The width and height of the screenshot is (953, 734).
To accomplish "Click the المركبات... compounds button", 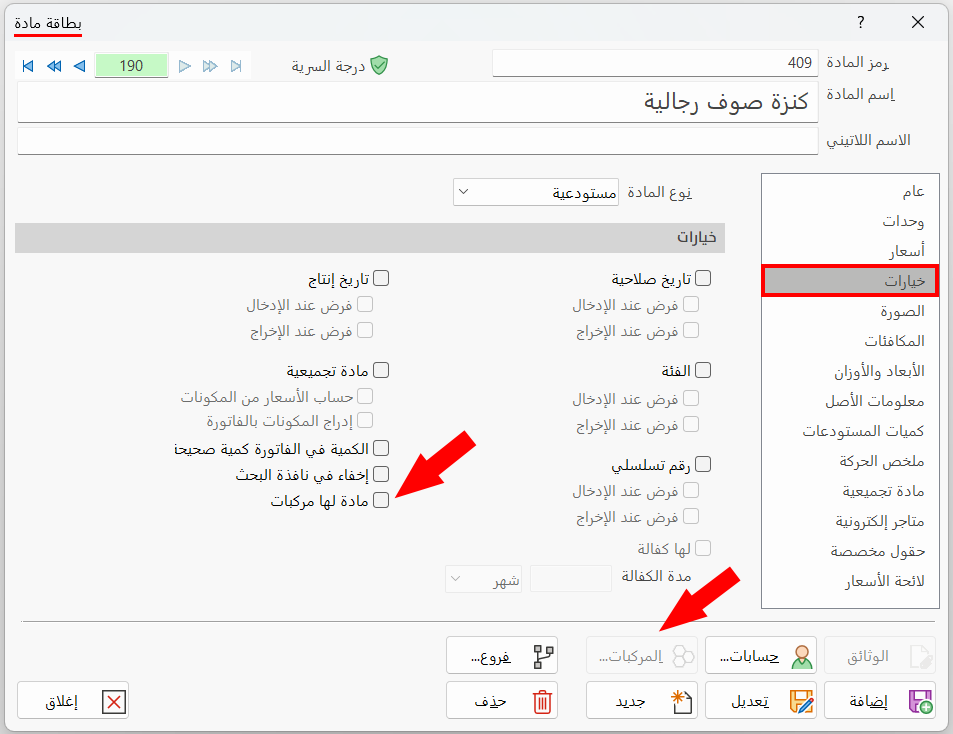I will pyautogui.click(x=641, y=656).
